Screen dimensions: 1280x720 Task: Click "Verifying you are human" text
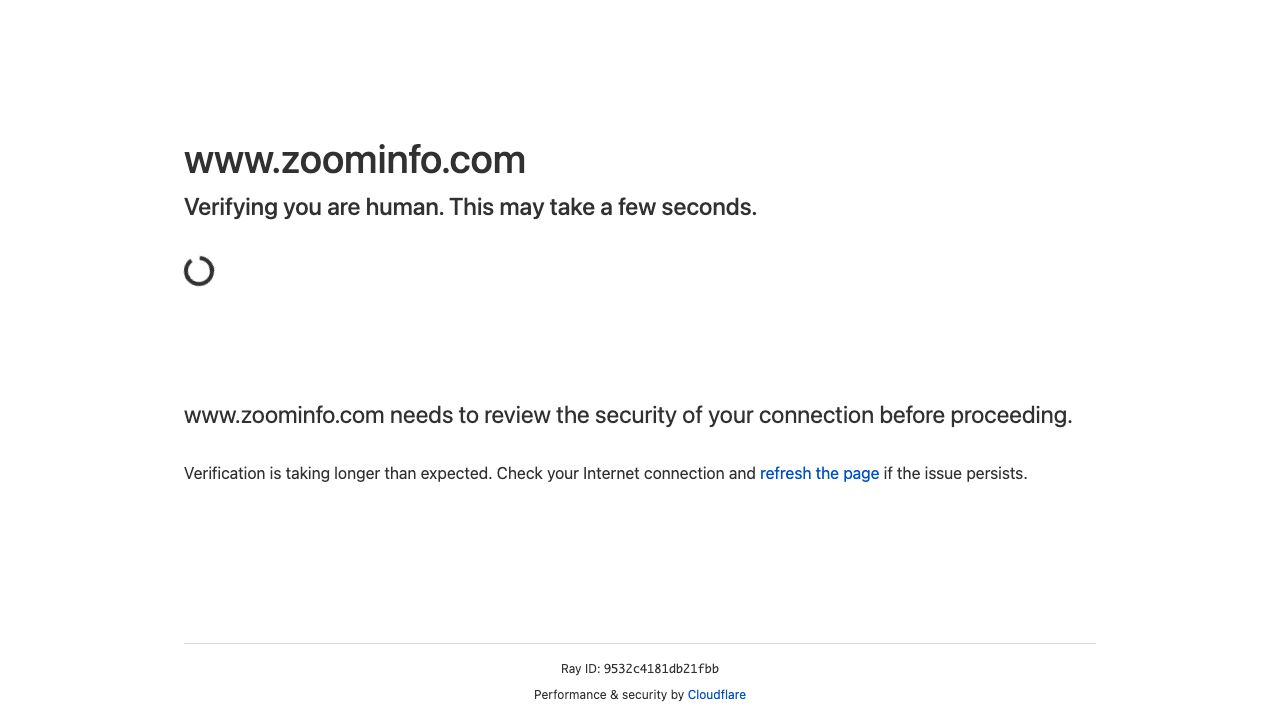pos(312,208)
